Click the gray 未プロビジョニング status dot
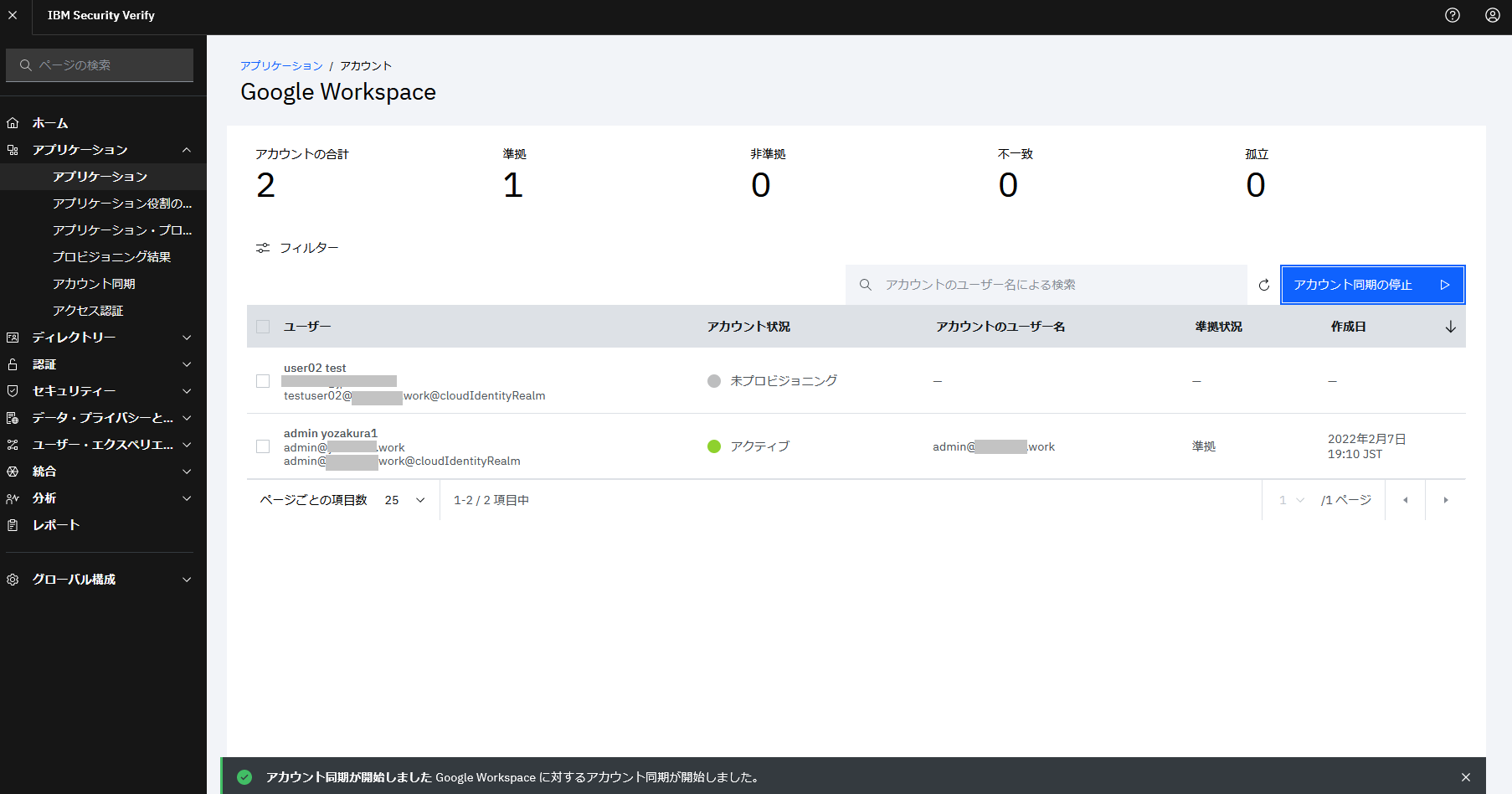This screenshot has width=1512, height=794. [714, 381]
